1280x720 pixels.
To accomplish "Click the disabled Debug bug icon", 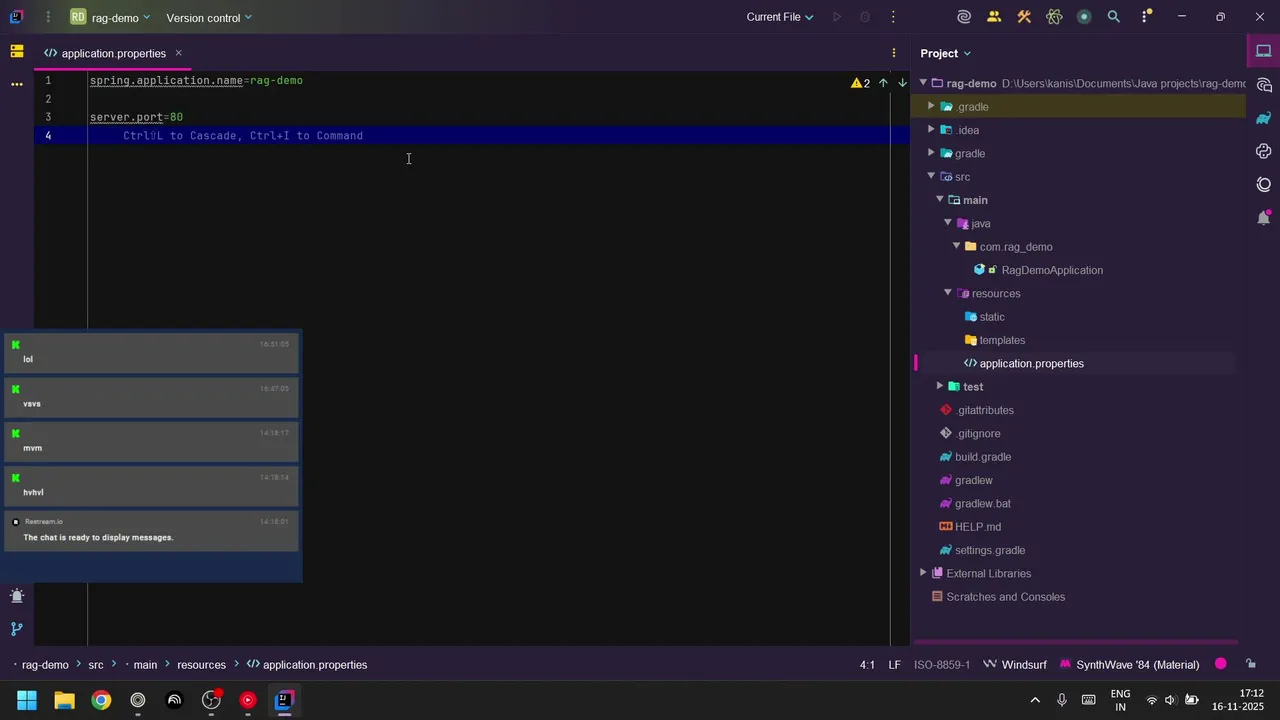I will tap(865, 17).
